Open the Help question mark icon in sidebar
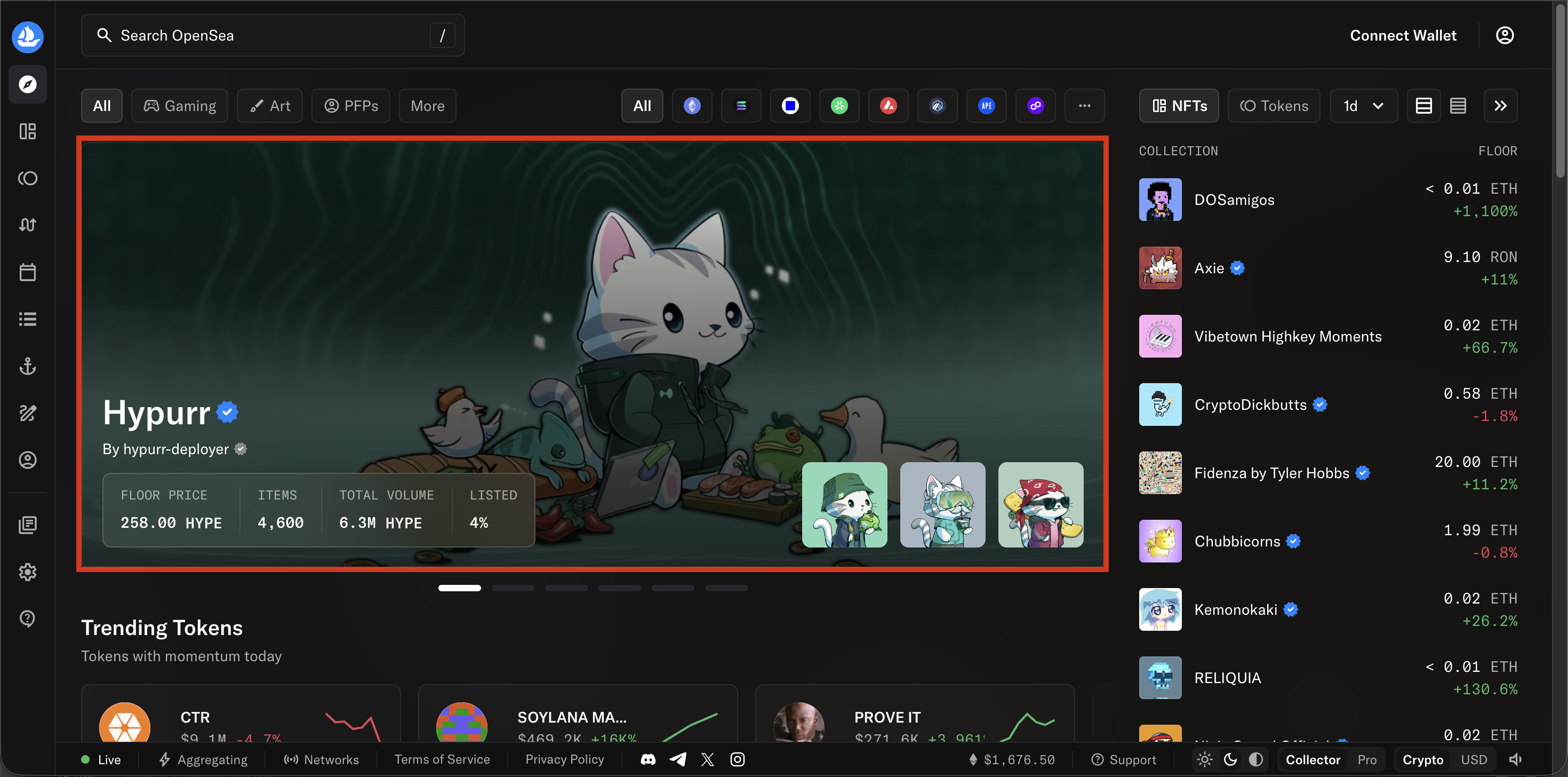Image resolution: width=1568 pixels, height=777 pixels. [27, 619]
